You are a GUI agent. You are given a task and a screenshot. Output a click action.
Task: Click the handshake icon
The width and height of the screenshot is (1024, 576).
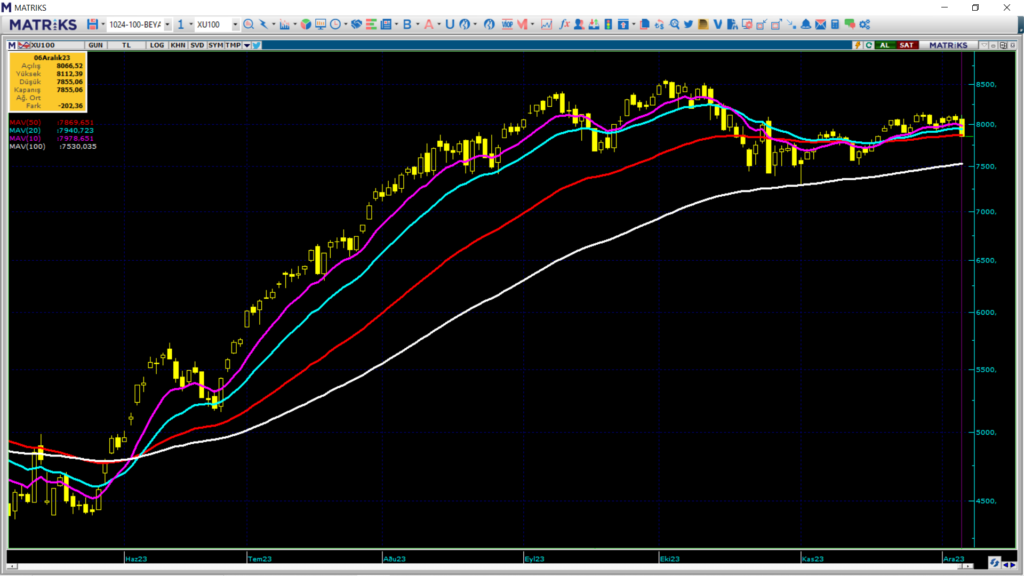356,24
